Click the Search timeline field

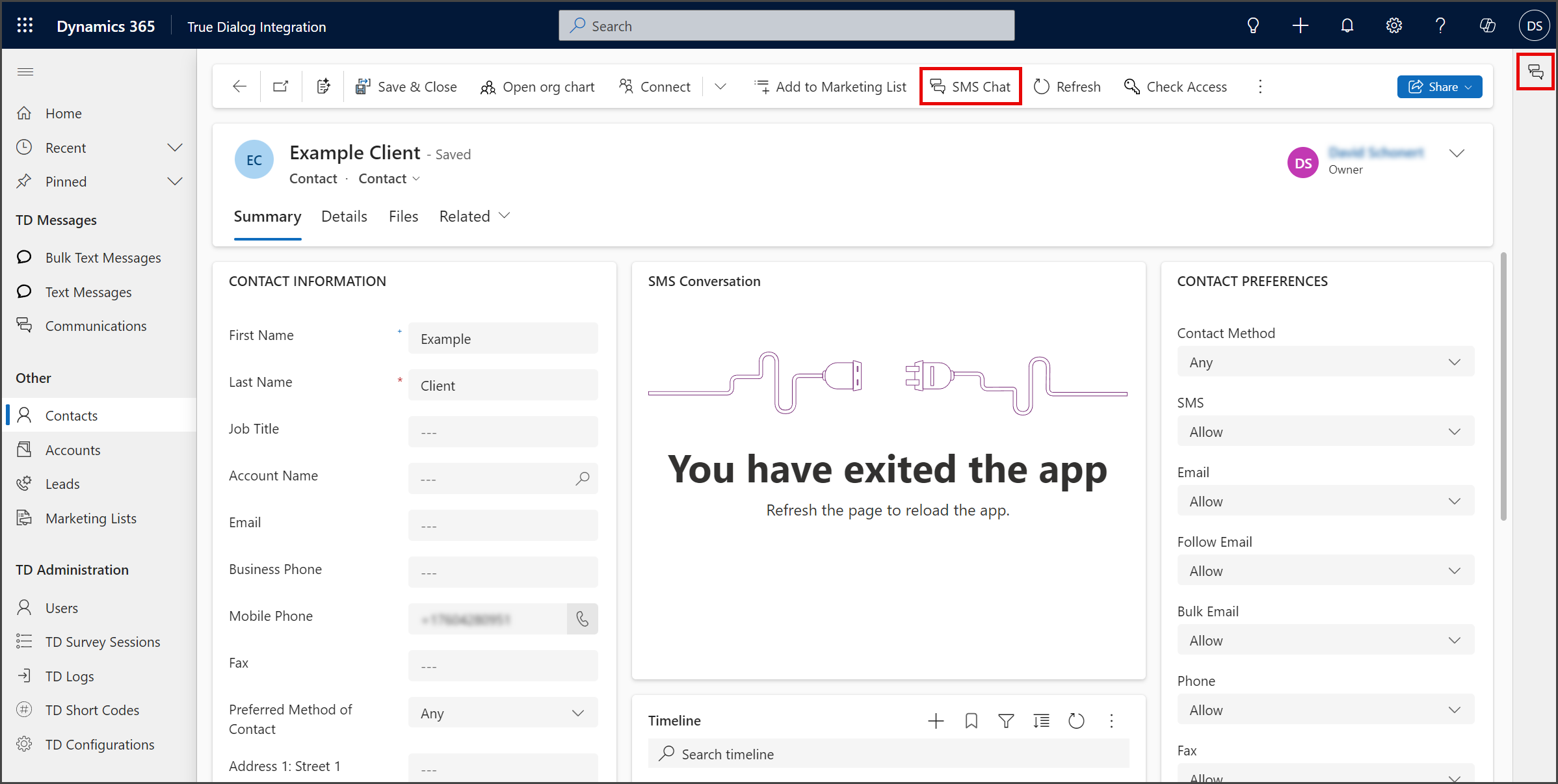click(x=888, y=754)
